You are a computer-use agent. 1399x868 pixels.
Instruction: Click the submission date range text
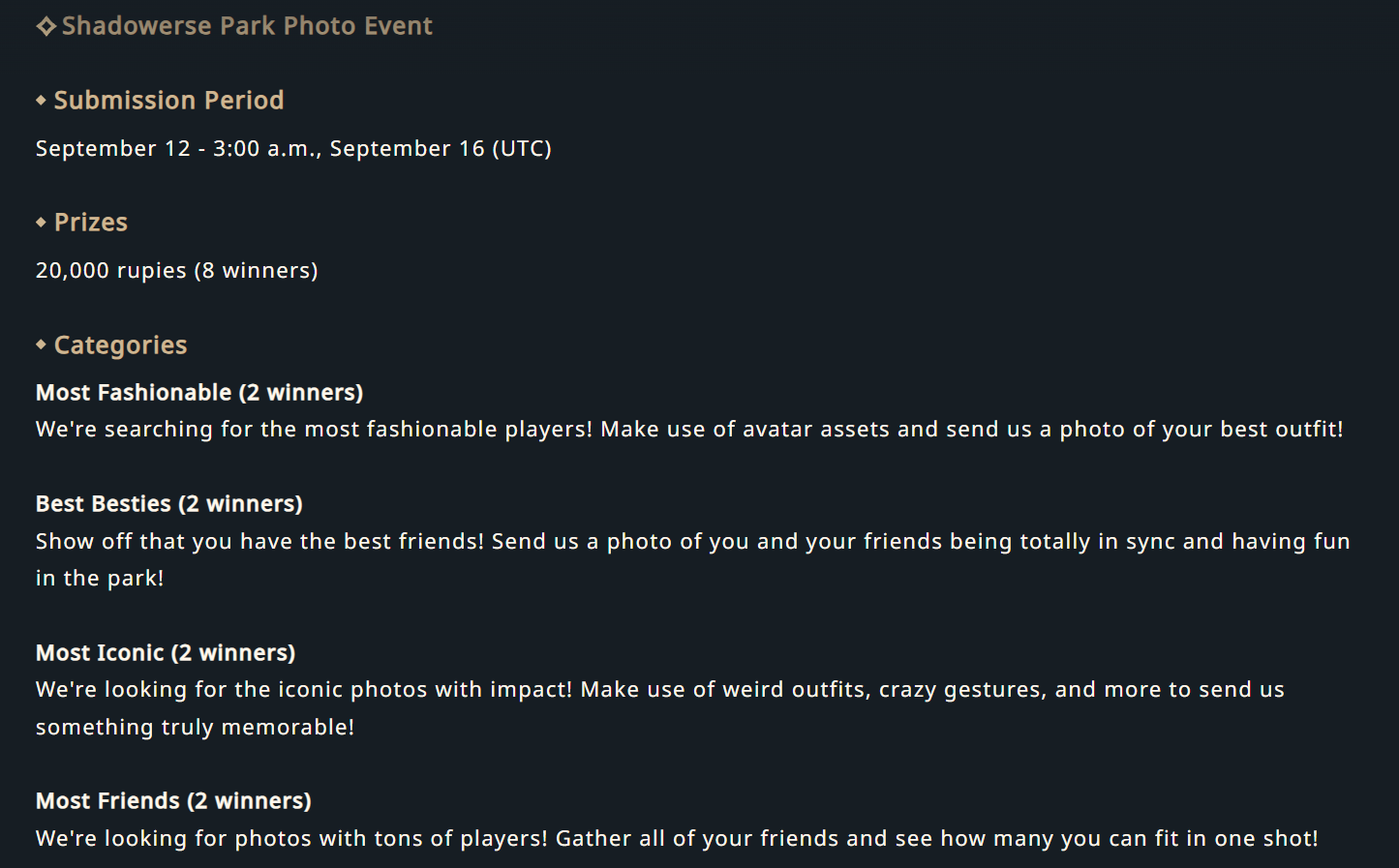293,148
